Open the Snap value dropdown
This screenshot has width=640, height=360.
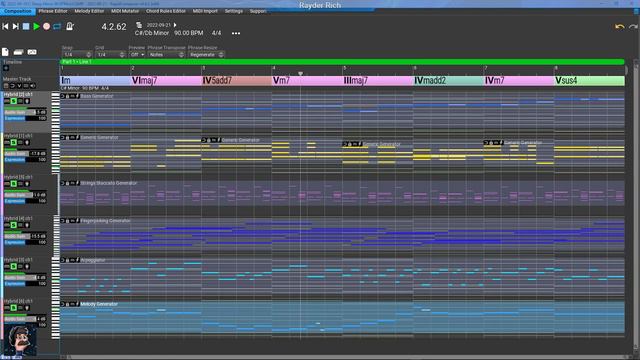77,54
